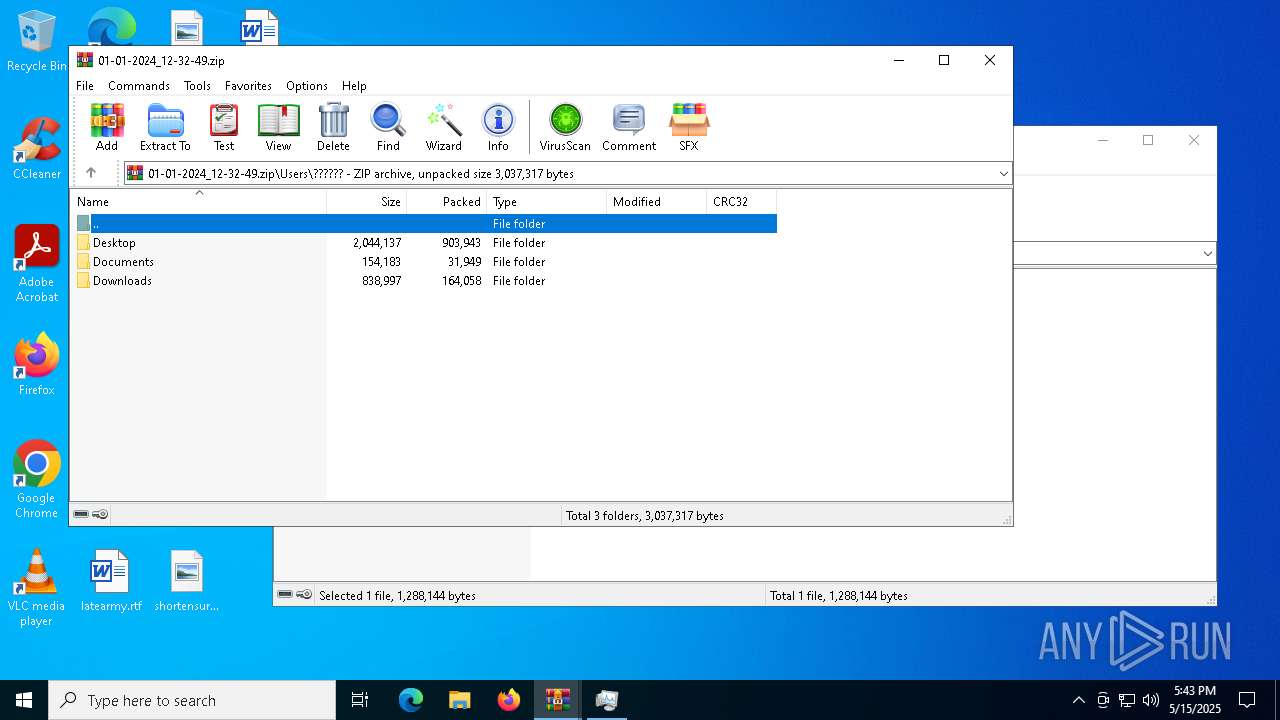Sort by the Modified column header
The width and height of the screenshot is (1280, 720).
click(656, 201)
